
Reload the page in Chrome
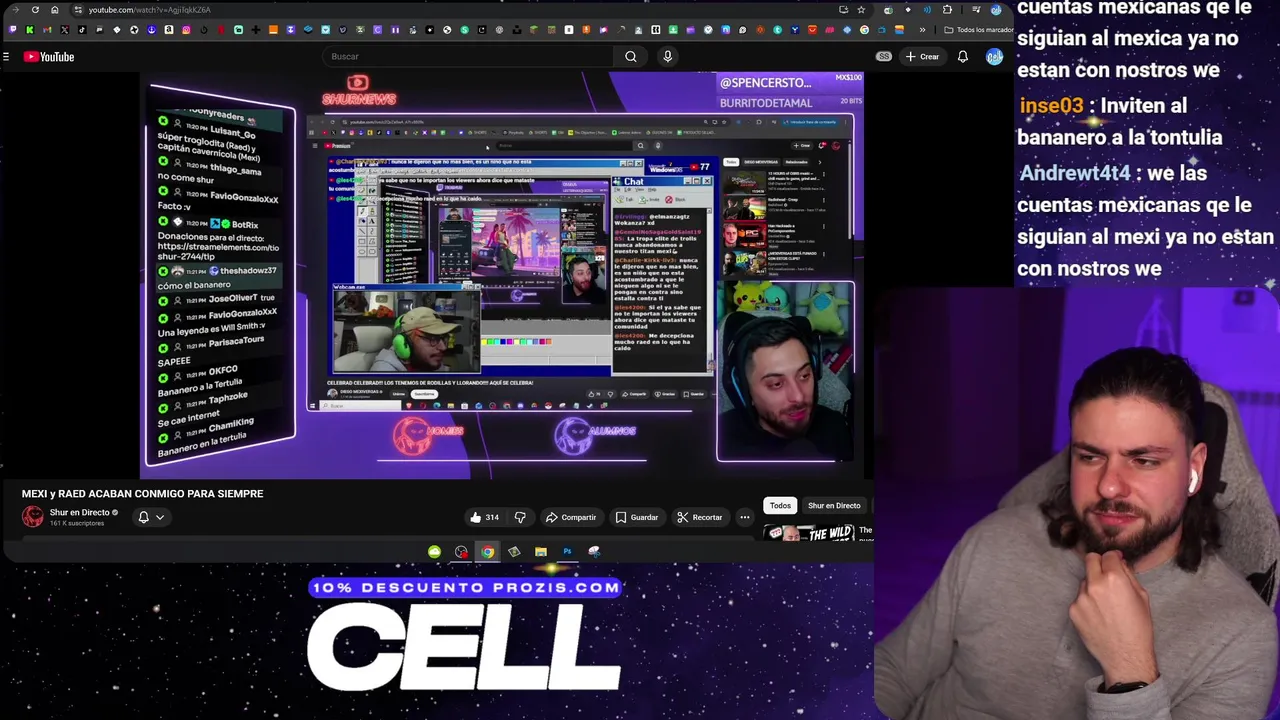35,10
